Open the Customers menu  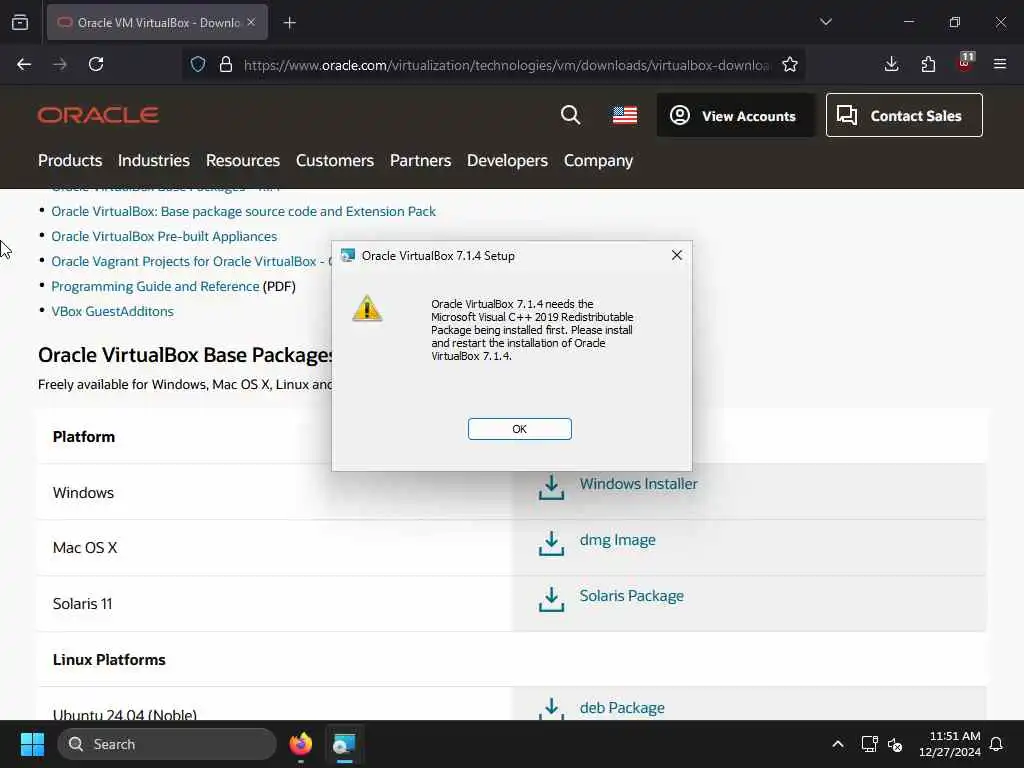coord(334,161)
